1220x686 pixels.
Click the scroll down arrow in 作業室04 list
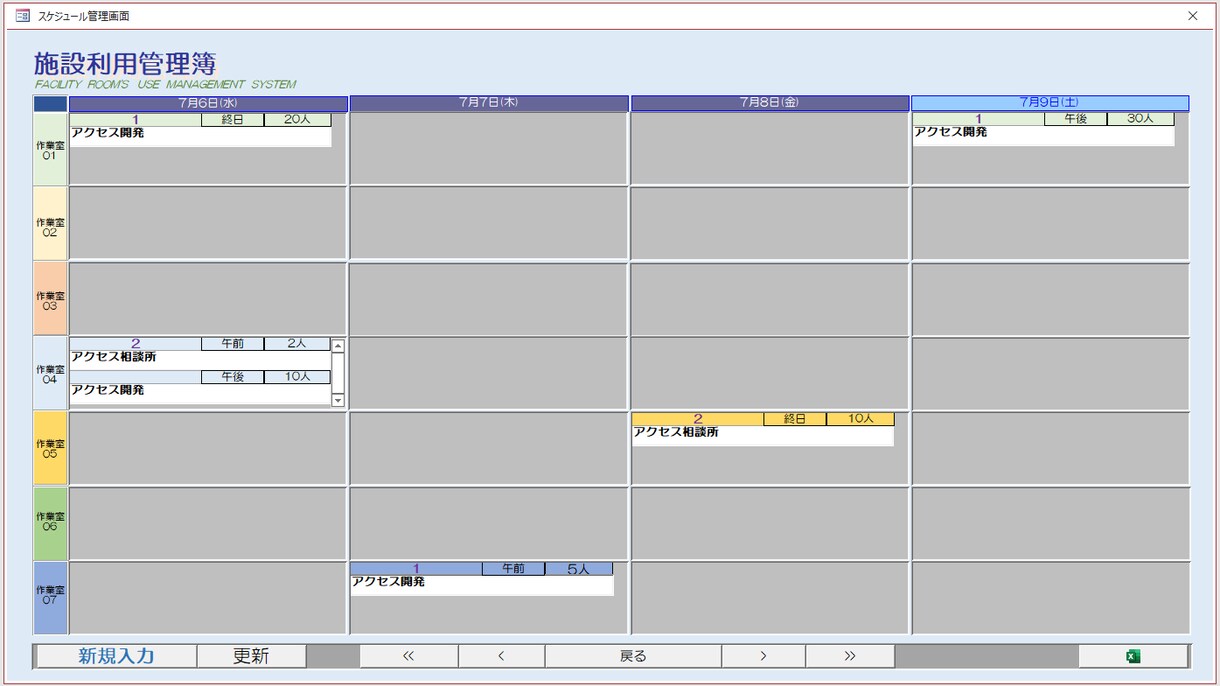click(338, 399)
